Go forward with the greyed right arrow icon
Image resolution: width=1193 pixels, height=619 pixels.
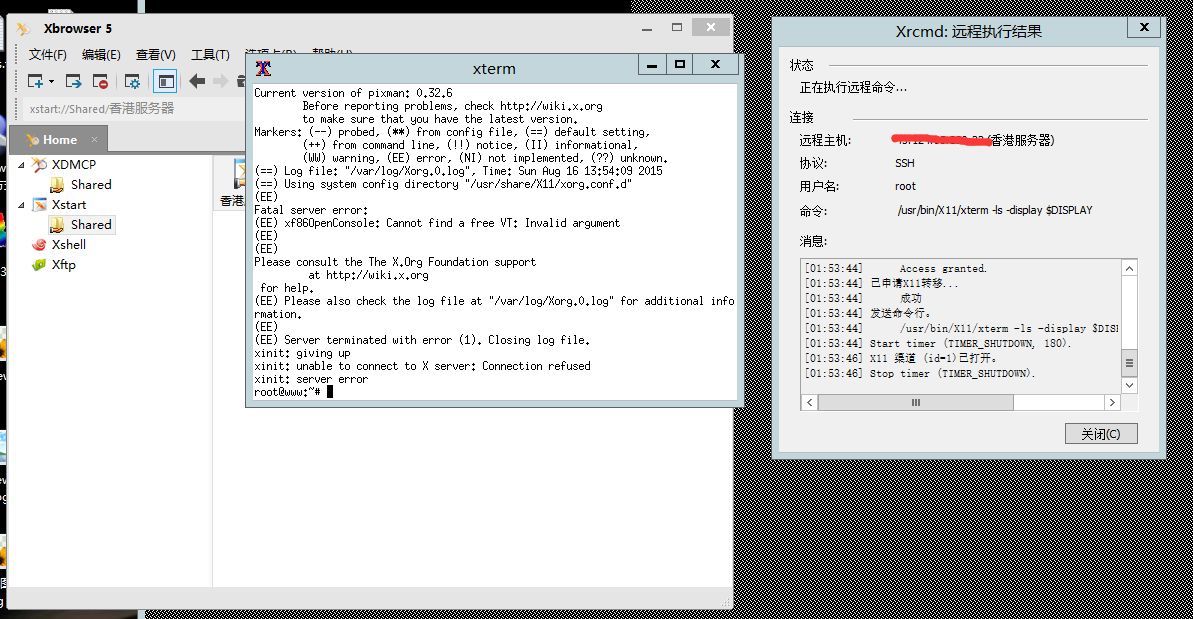click(221, 81)
